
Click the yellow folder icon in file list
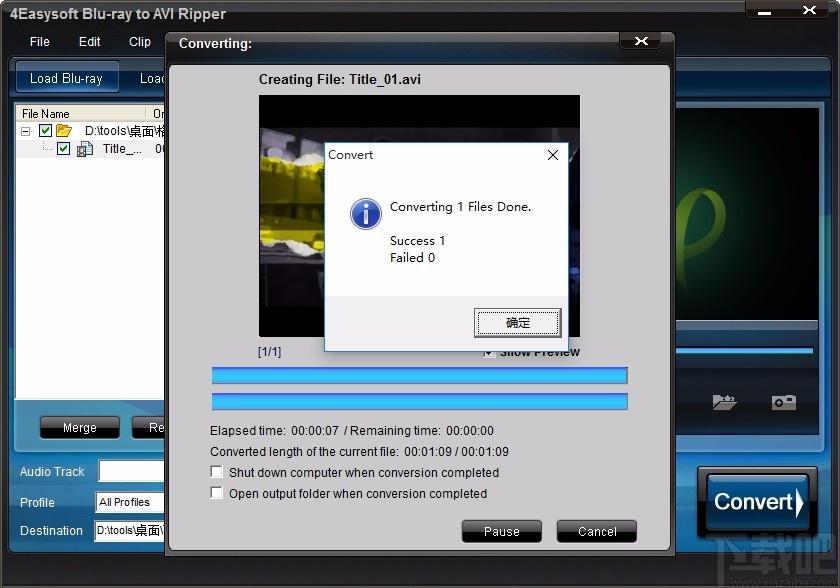point(64,130)
